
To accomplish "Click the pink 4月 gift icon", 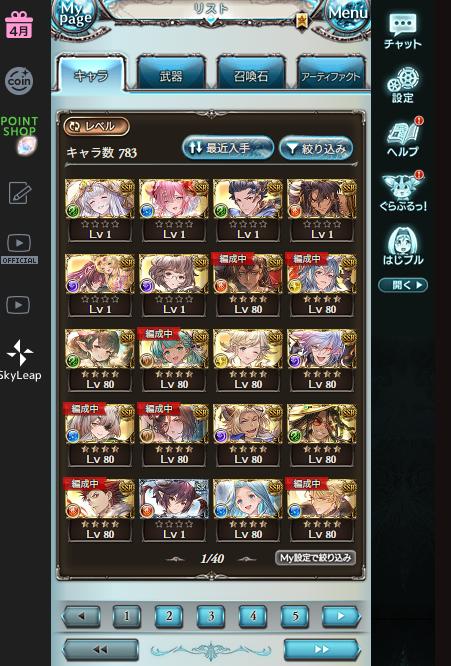I will pos(19,25).
